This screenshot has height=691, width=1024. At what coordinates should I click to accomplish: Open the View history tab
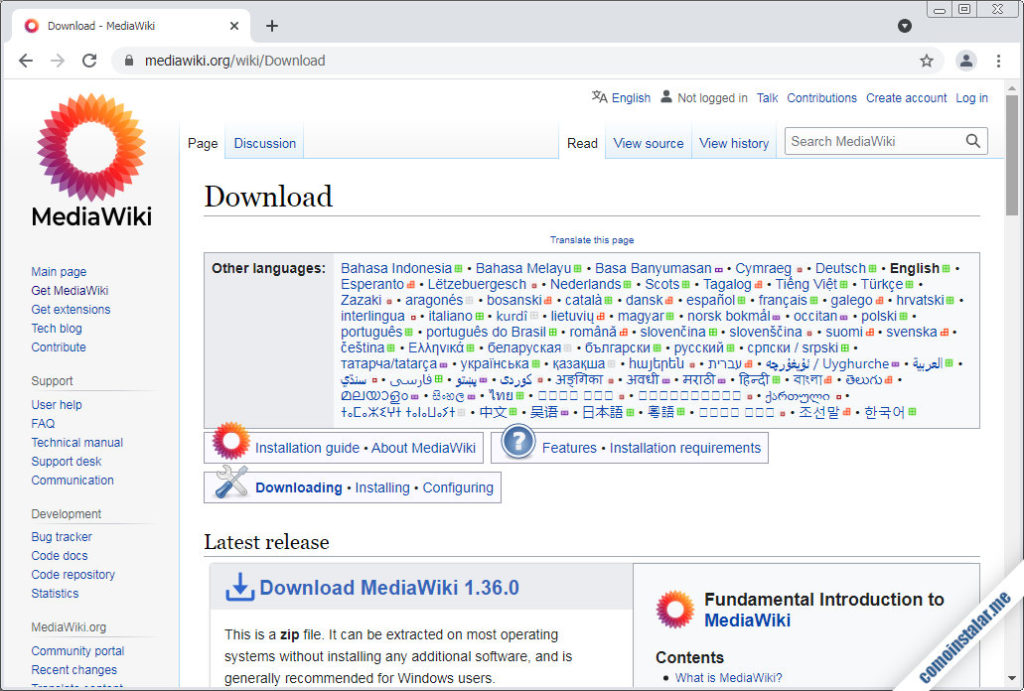tap(734, 143)
